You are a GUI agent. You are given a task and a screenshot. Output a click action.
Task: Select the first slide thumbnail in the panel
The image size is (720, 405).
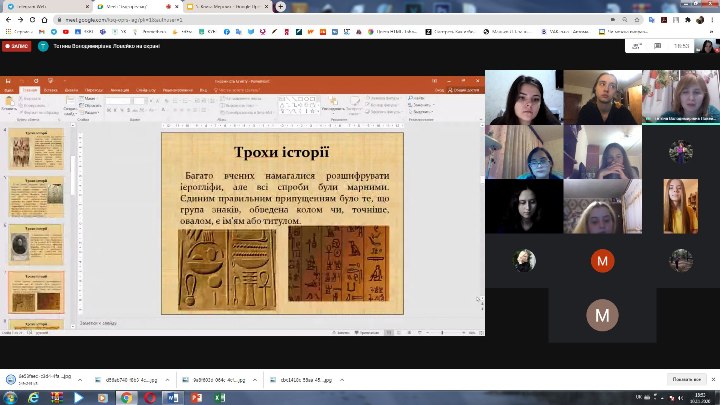[37, 147]
